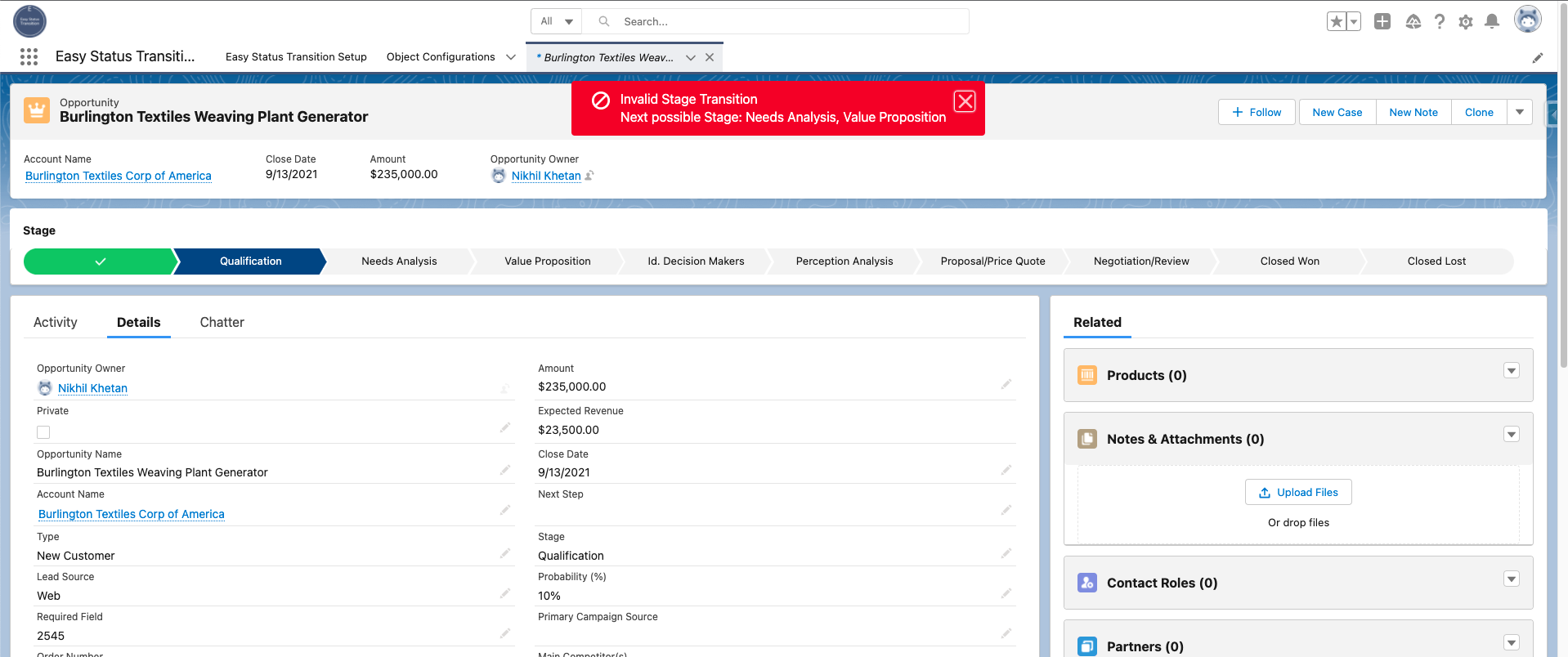
Task: Edit the Type field pencil icon
Action: [x=505, y=553]
